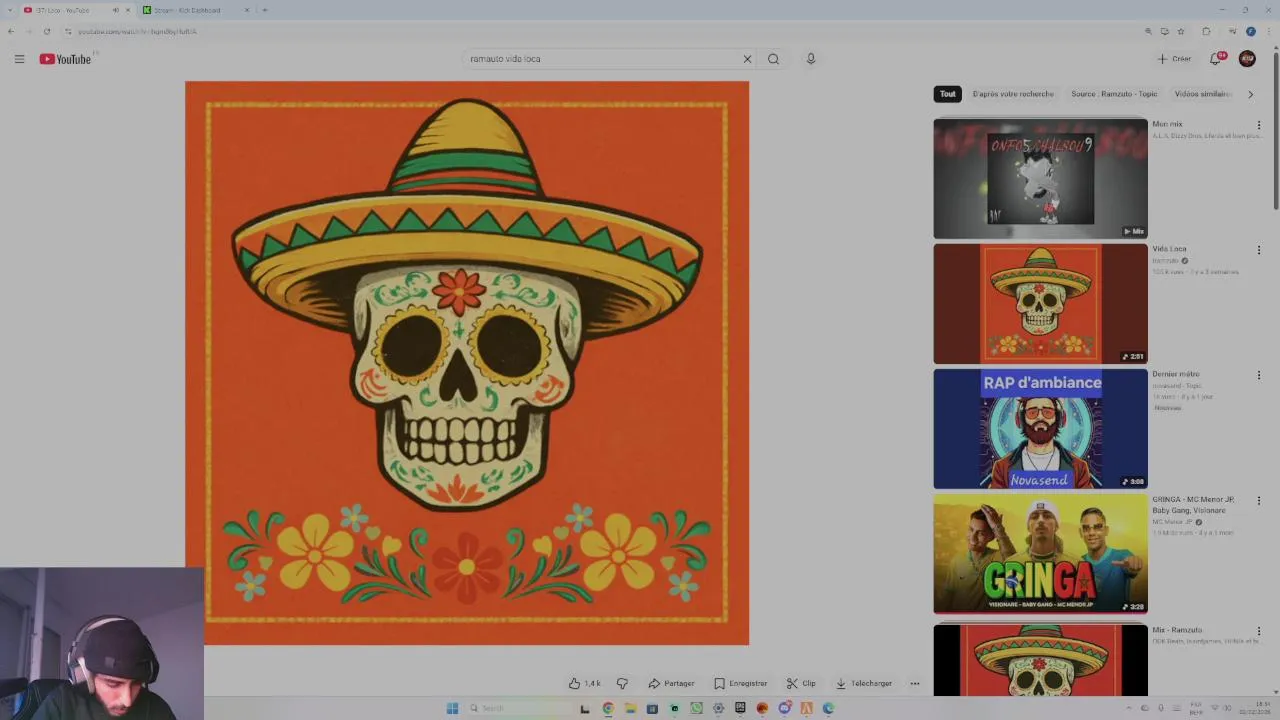Viewport: 1280px width, 720px height.
Task: Start voice search with the microphone
Action: (x=811, y=59)
